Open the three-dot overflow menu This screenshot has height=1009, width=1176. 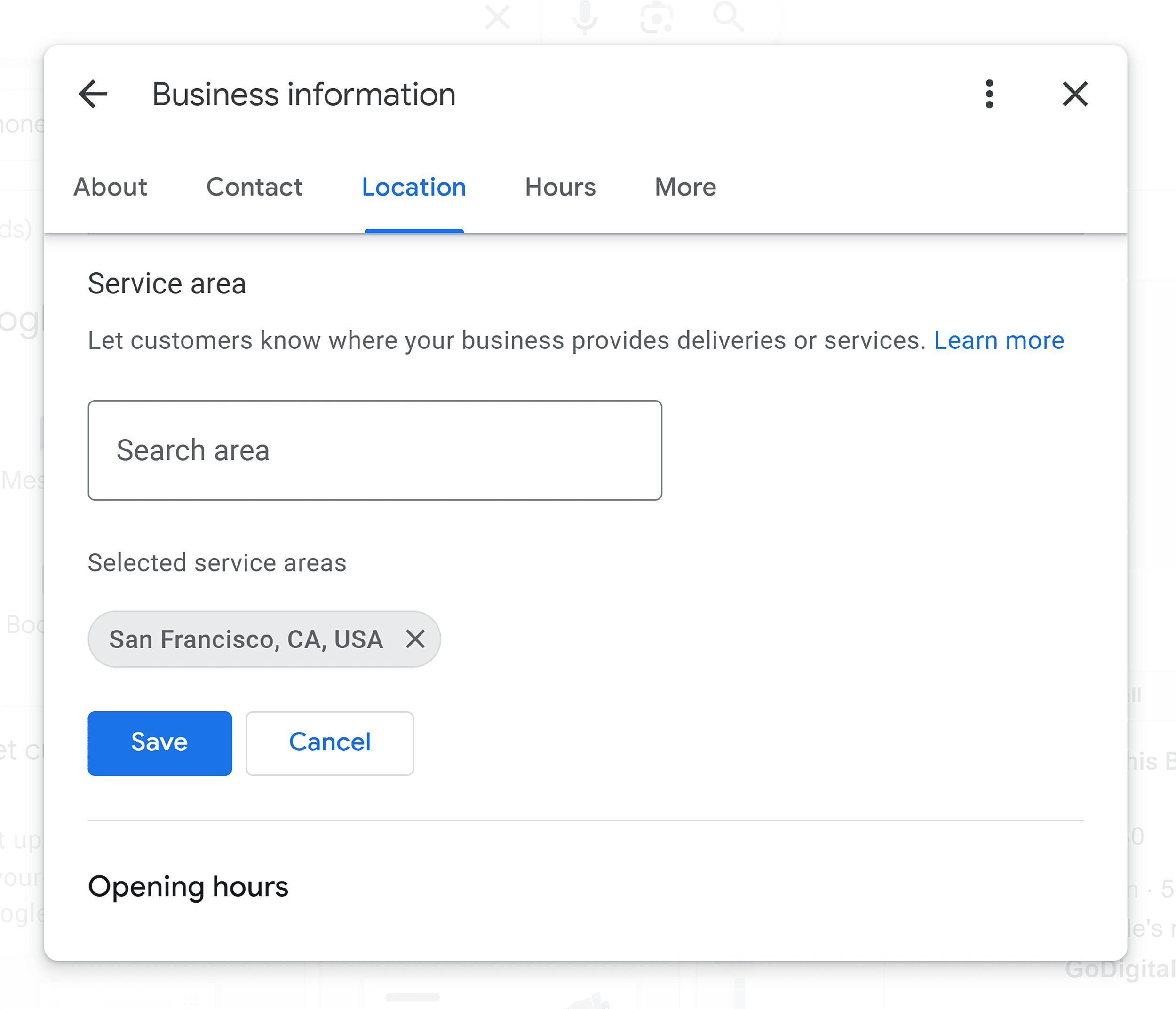pos(989,94)
